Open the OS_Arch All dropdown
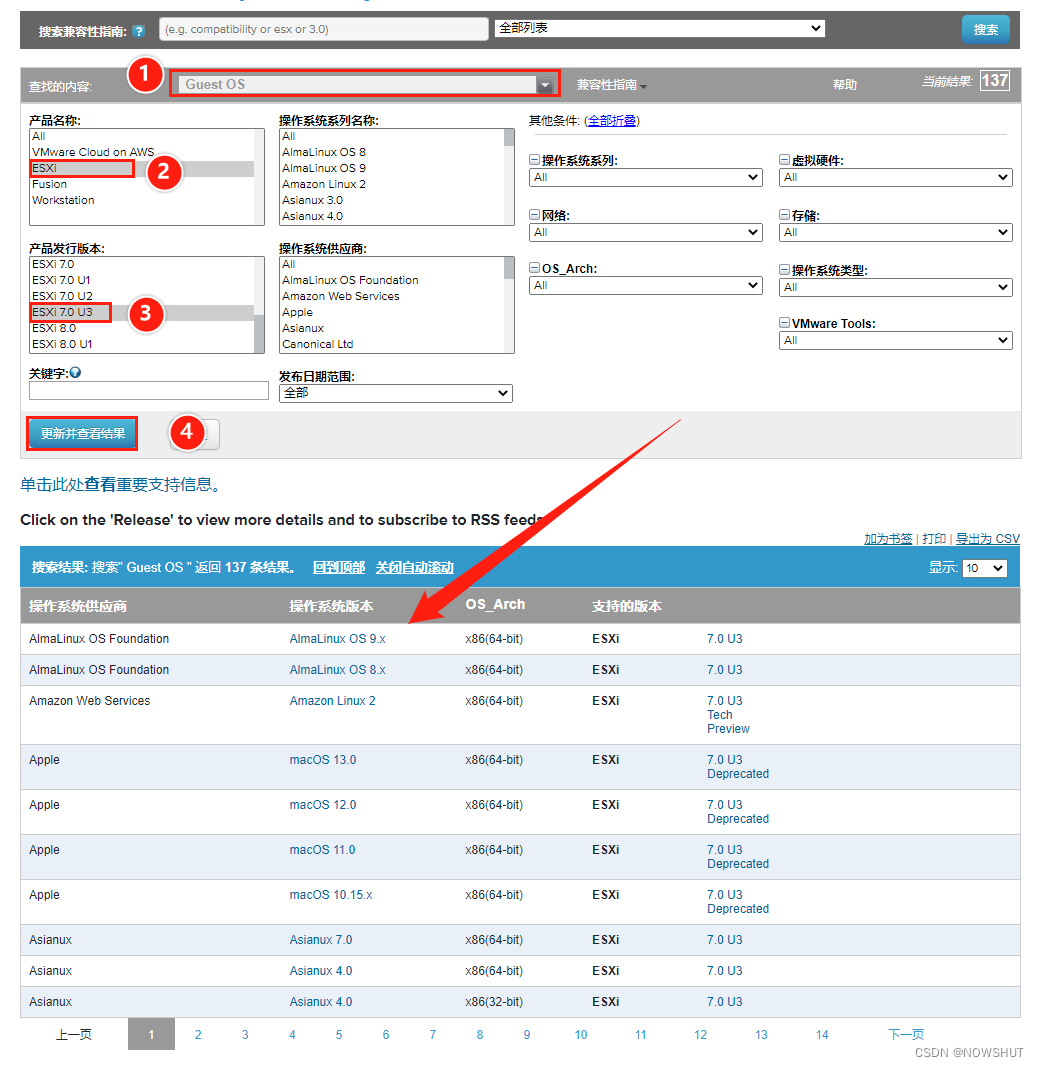 point(645,285)
